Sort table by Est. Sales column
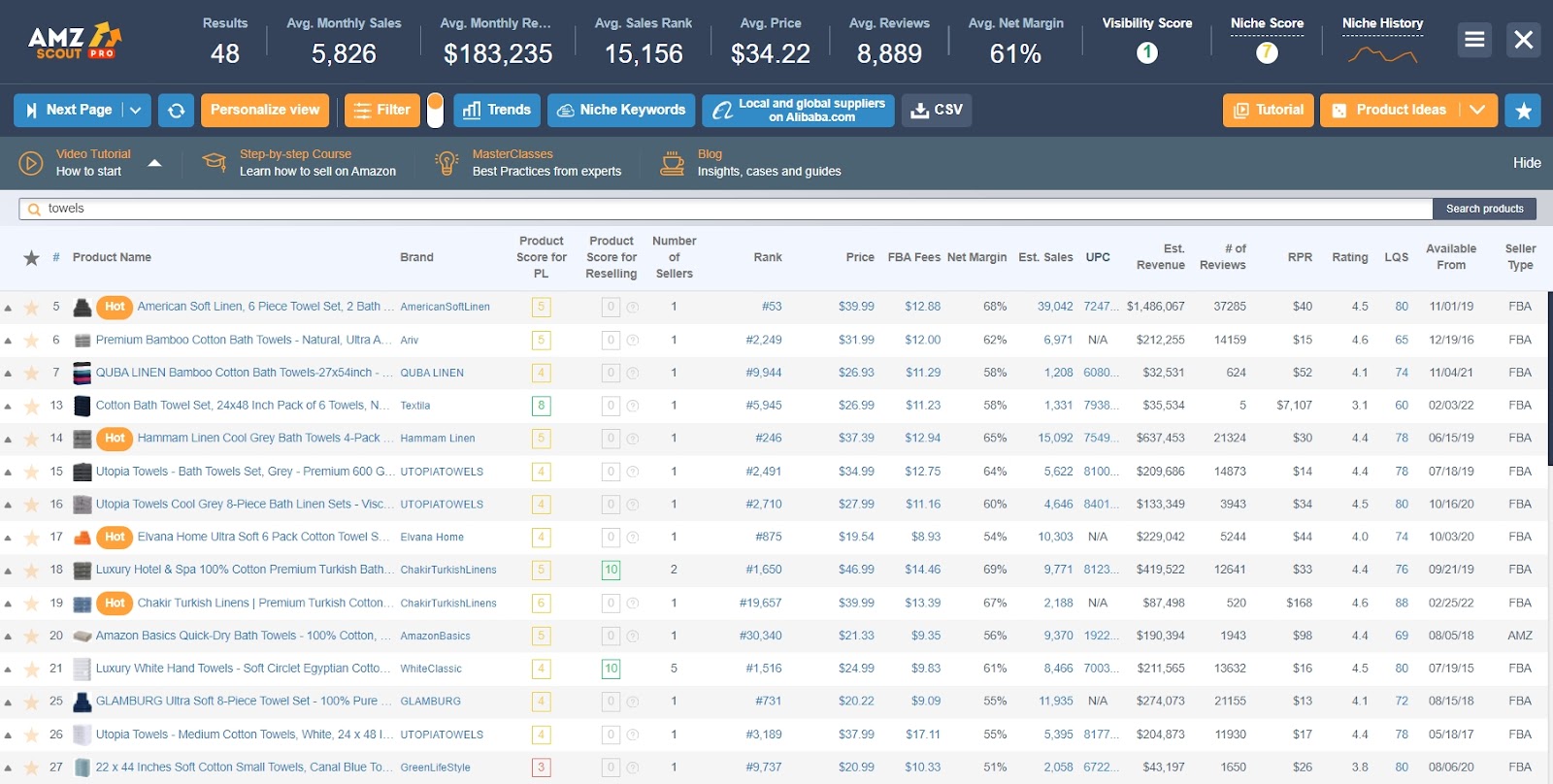This screenshot has height=784, width=1553. point(1045,257)
